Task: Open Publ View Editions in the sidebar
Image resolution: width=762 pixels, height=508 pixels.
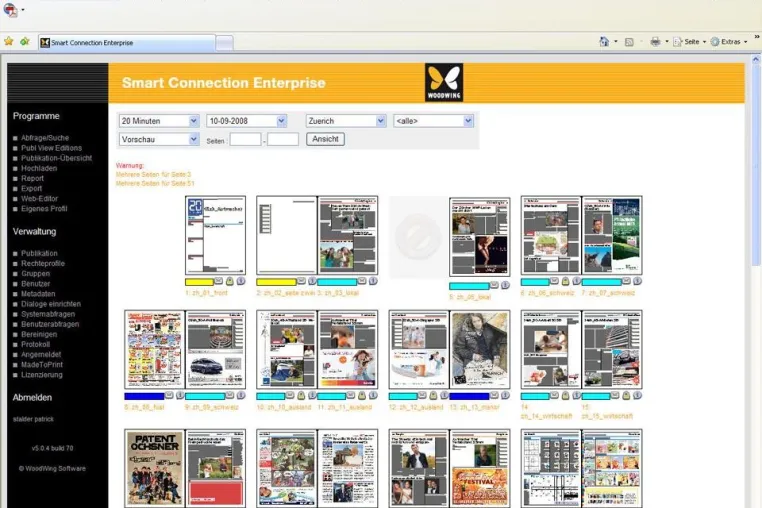Action: click(51, 148)
